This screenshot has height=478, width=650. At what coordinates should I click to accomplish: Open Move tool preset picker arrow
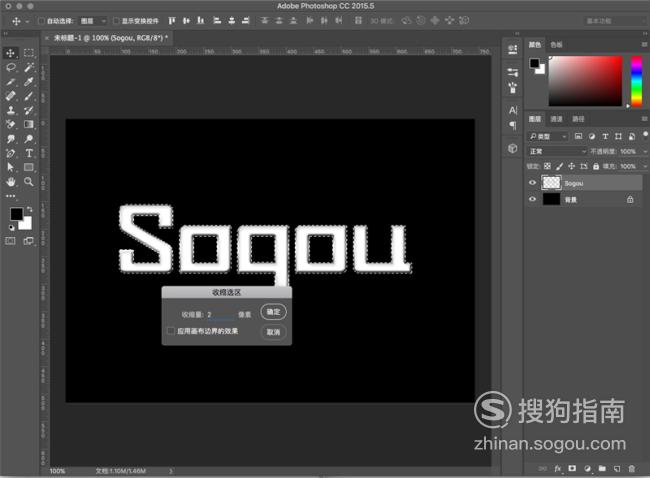(27, 21)
